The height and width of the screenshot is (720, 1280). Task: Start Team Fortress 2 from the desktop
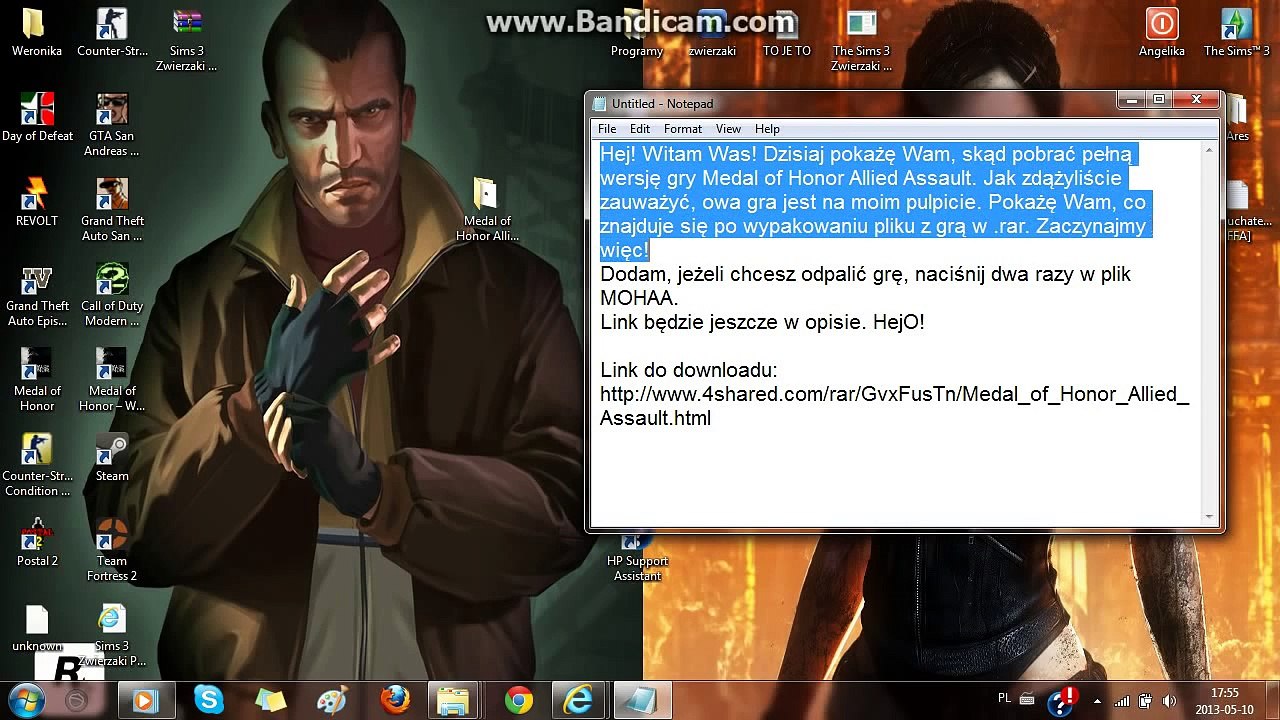(112, 550)
